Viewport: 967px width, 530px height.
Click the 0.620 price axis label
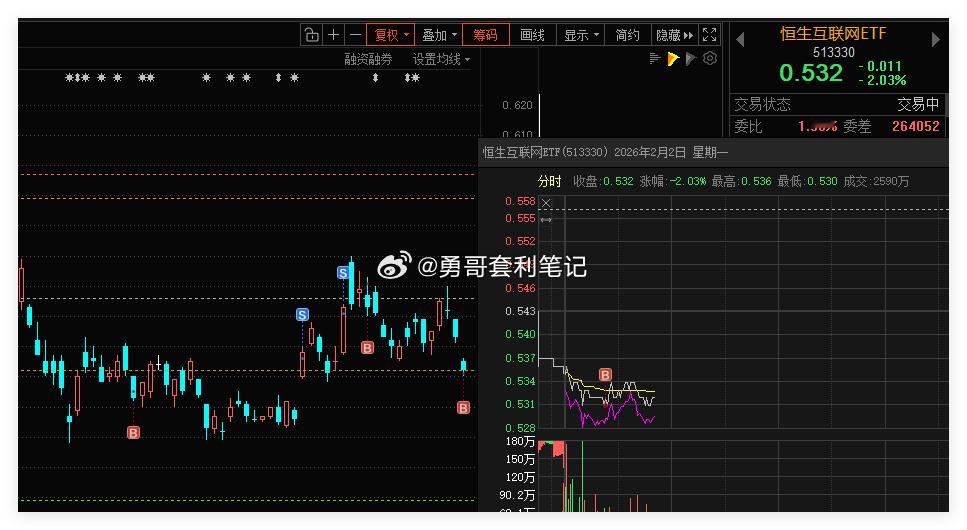tap(517, 106)
